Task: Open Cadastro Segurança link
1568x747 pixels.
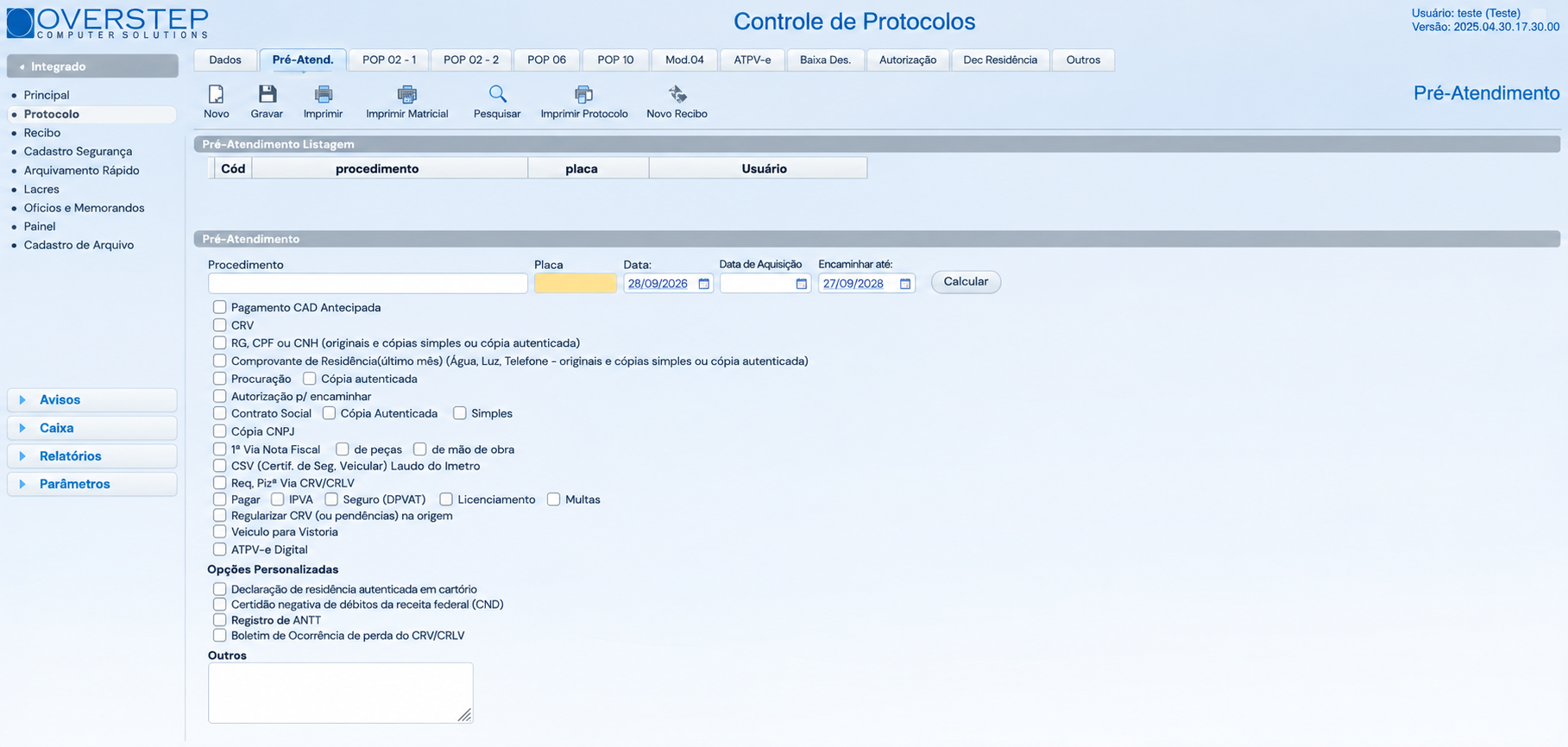Action: [x=78, y=152]
